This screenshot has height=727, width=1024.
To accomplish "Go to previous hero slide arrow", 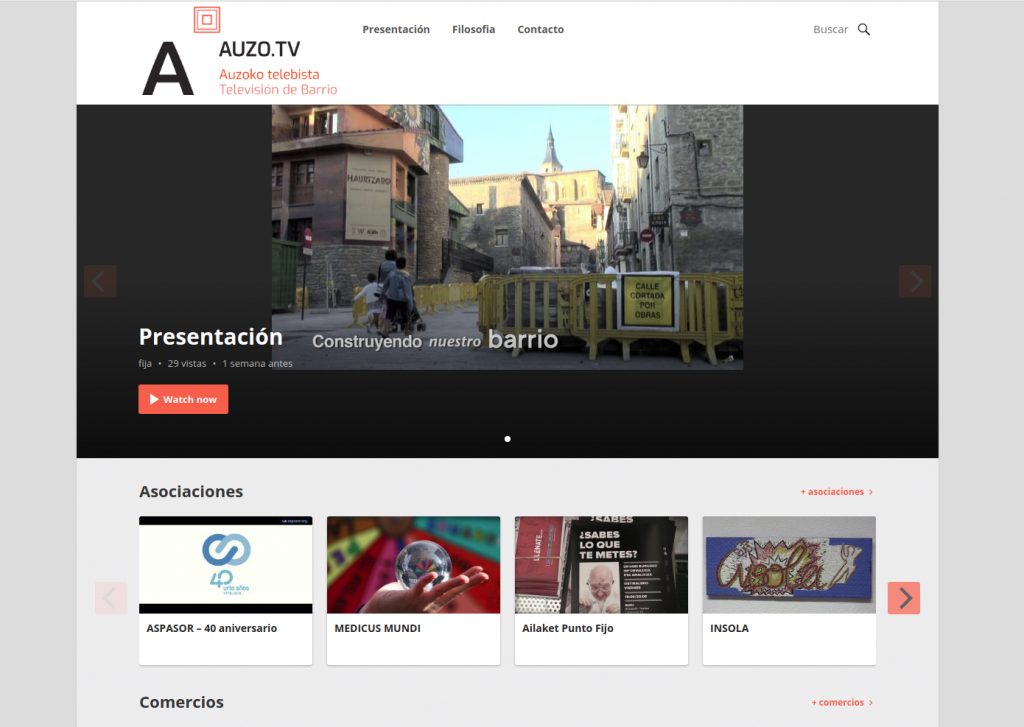I will pos(100,282).
